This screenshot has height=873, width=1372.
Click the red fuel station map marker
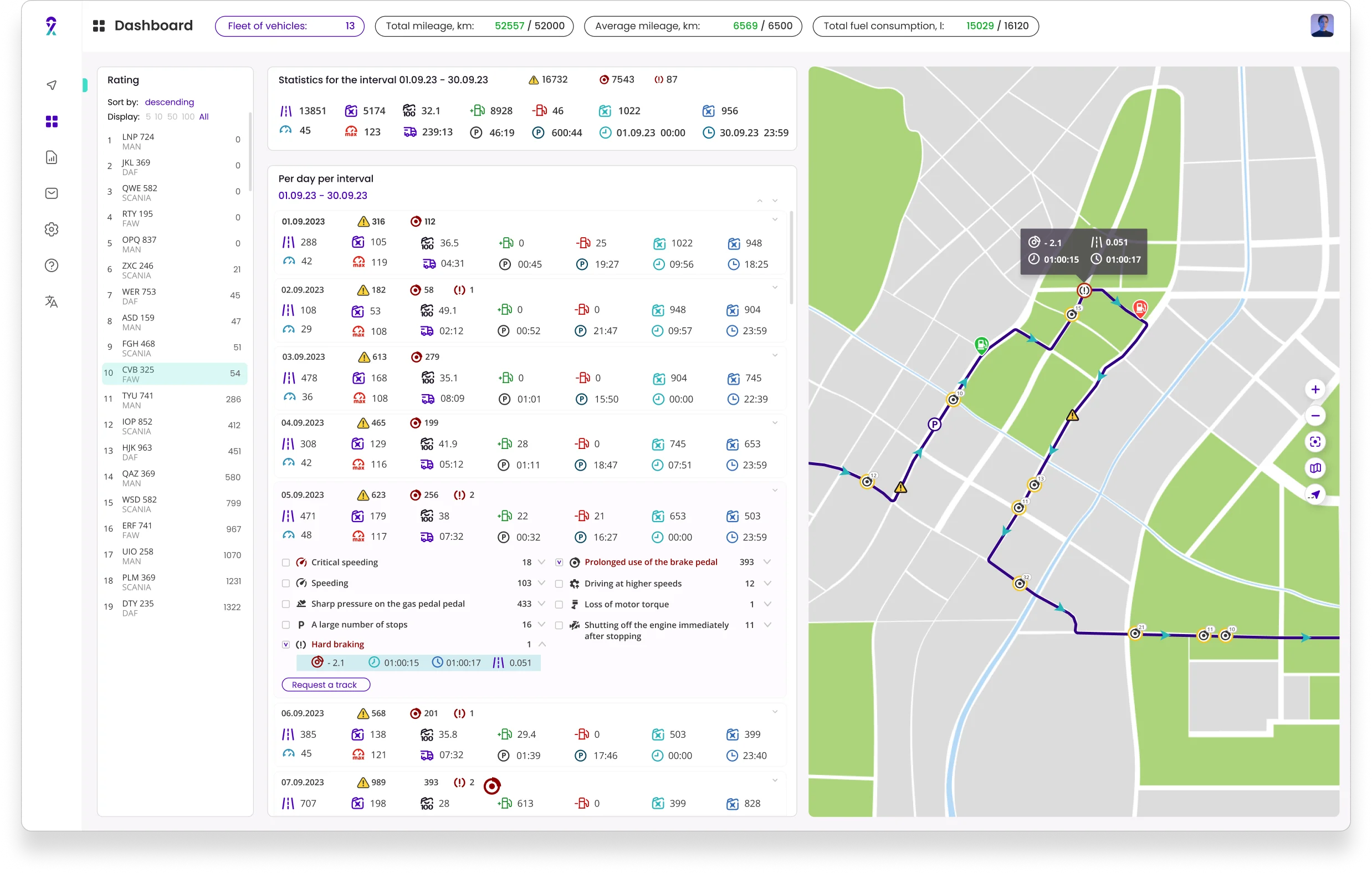click(x=1139, y=308)
